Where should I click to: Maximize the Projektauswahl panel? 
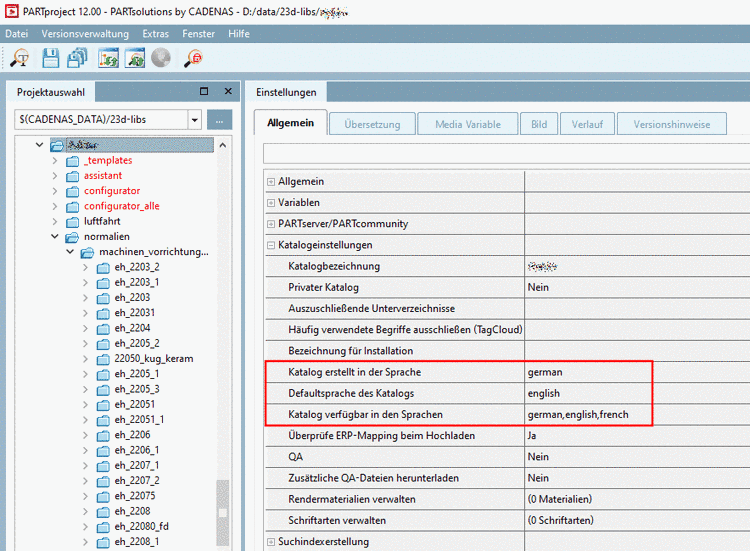pyautogui.click(x=204, y=92)
